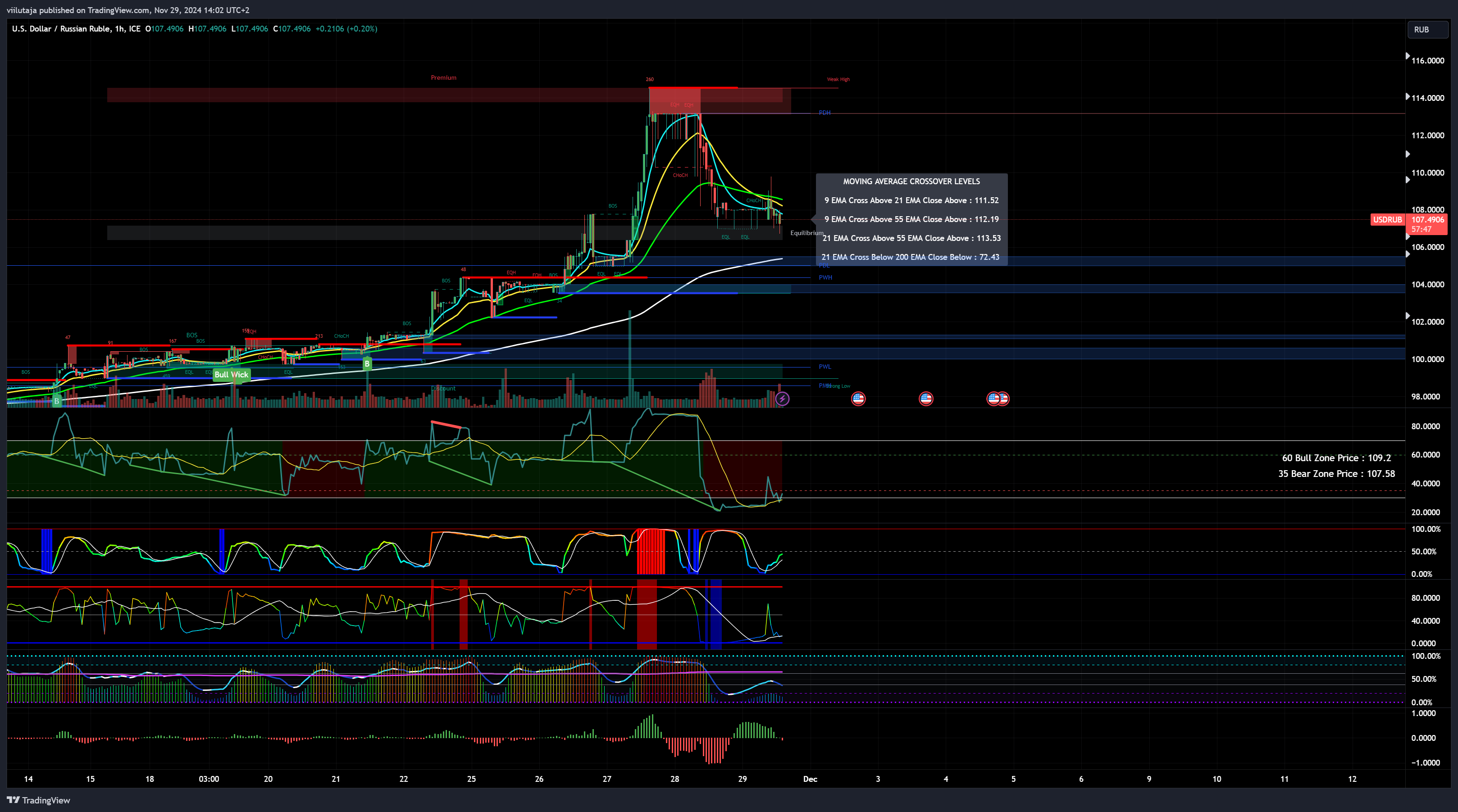Open the US flag event icon between Dec and 3
1458x812 pixels.
tap(858, 399)
